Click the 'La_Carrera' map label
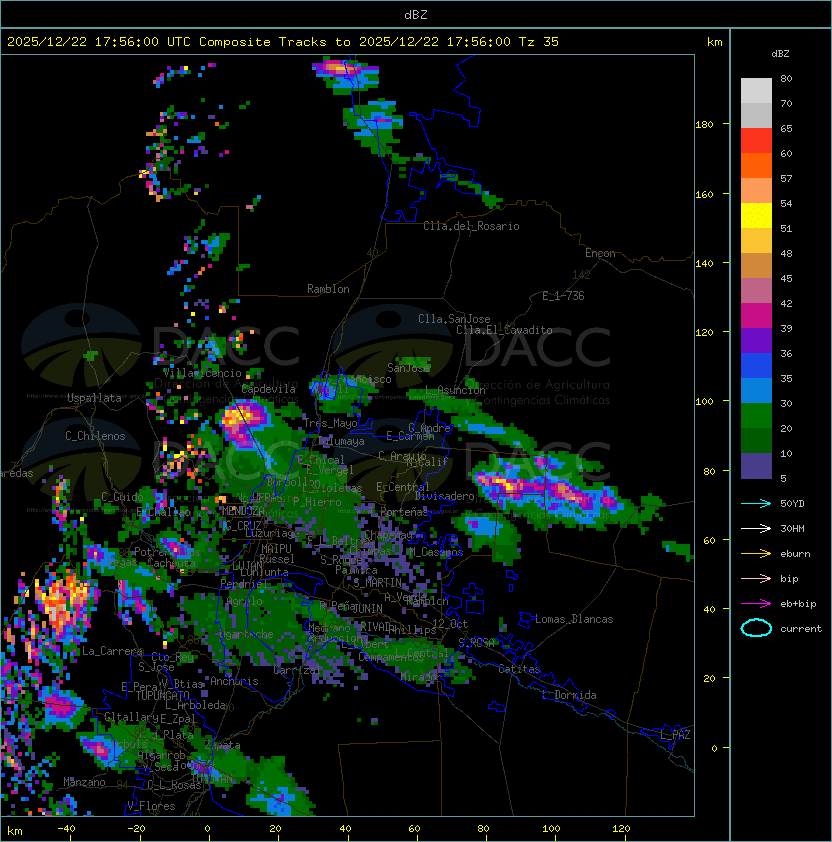This screenshot has width=832, height=842. tap(113, 651)
